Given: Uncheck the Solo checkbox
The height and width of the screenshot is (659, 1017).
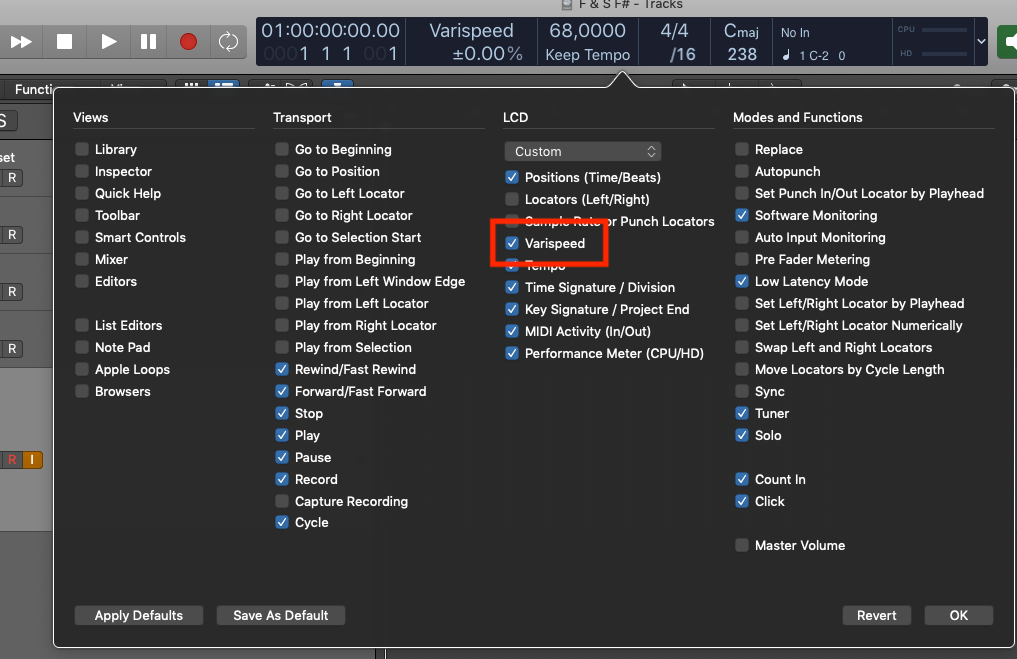Looking at the screenshot, I should pos(741,436).
